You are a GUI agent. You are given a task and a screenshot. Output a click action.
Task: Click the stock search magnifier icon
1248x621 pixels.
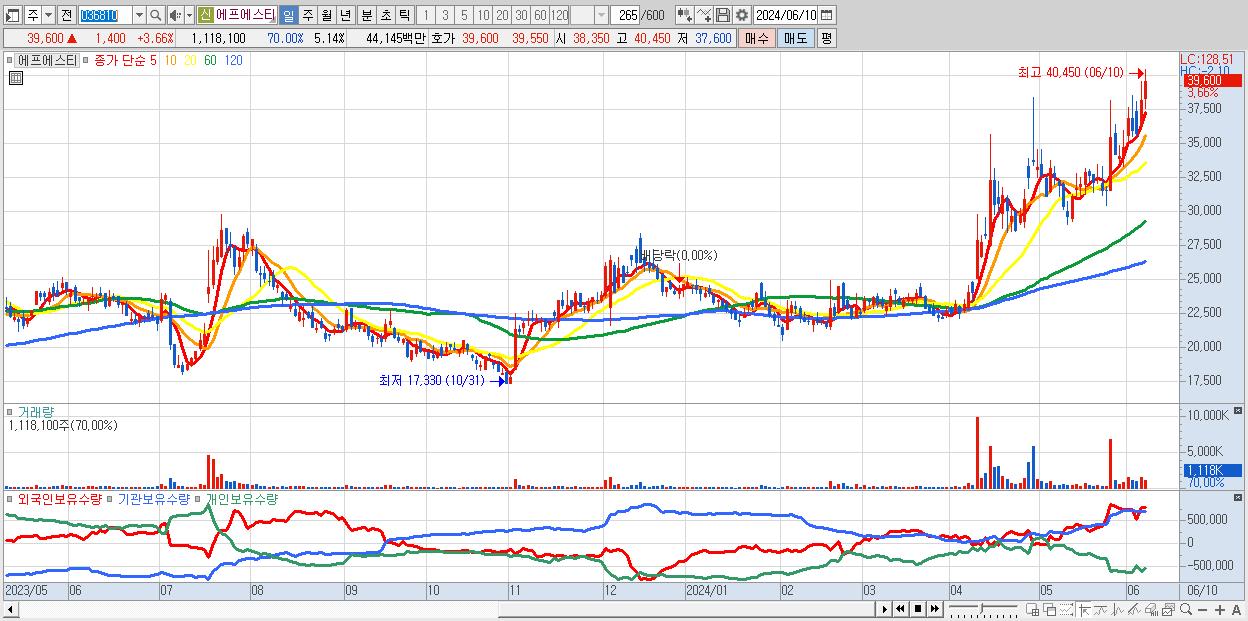coord(156,15)
